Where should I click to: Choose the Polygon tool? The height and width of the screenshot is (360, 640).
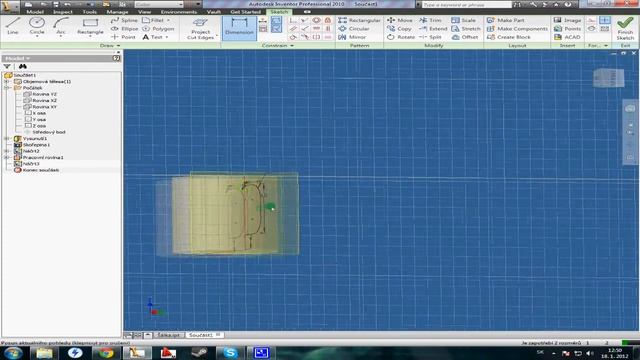pyautogui.click(x=158, y=29)
